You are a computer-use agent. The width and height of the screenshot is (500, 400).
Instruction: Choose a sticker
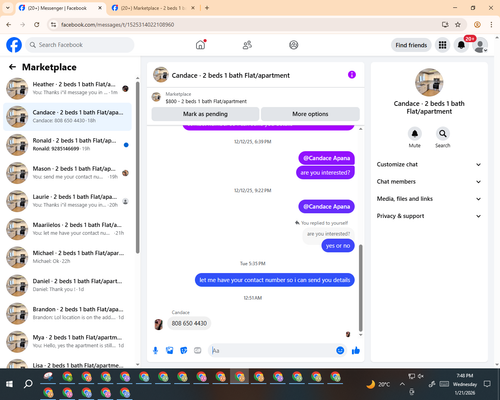tap(184, 350)
